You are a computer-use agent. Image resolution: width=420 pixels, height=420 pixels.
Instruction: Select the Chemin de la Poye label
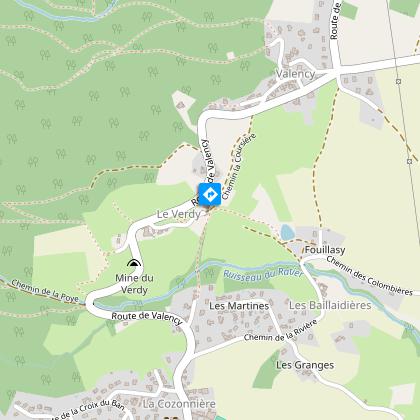45,291
